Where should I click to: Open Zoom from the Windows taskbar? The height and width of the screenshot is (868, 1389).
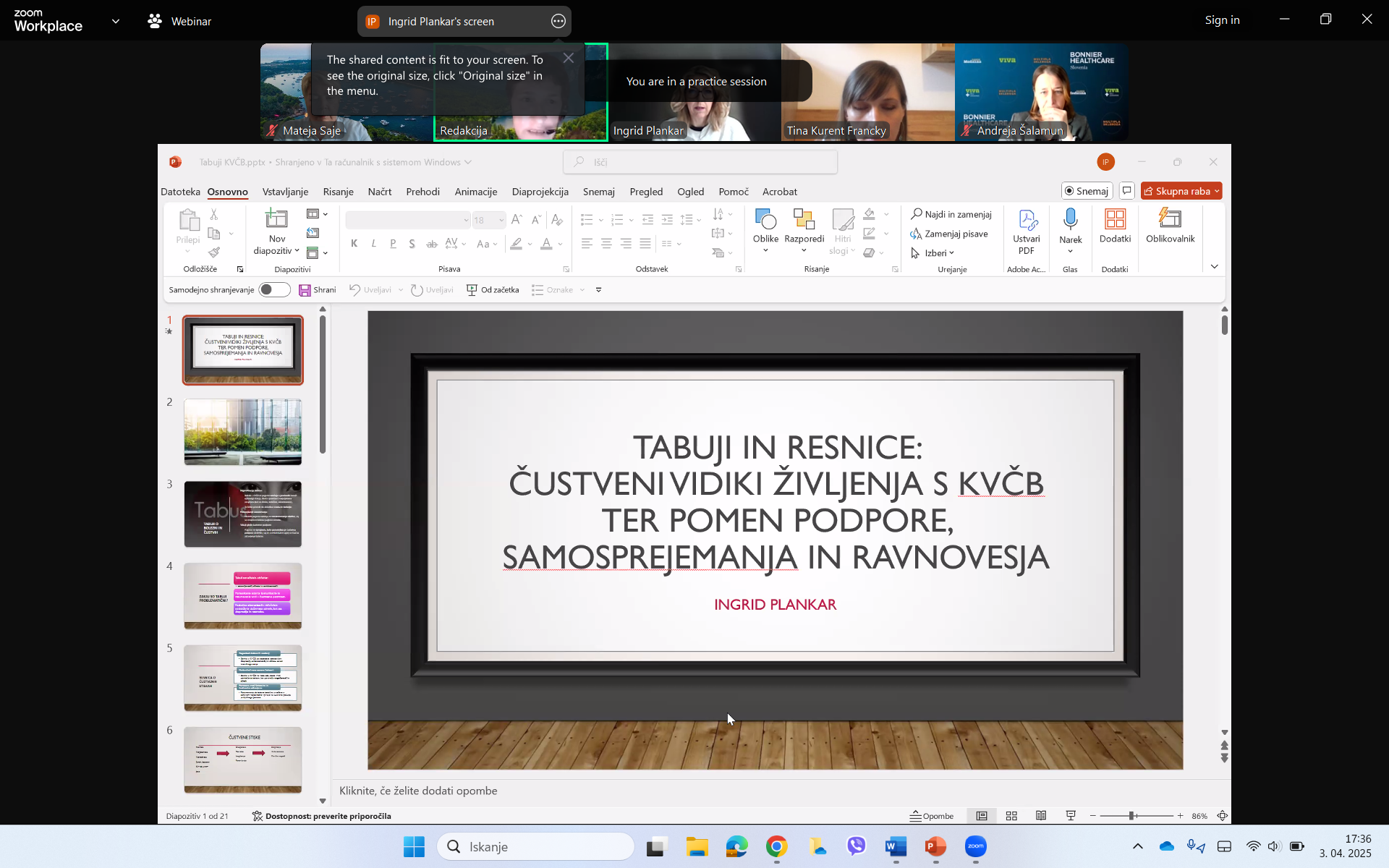pyautogui.click(x=975, y=846)
